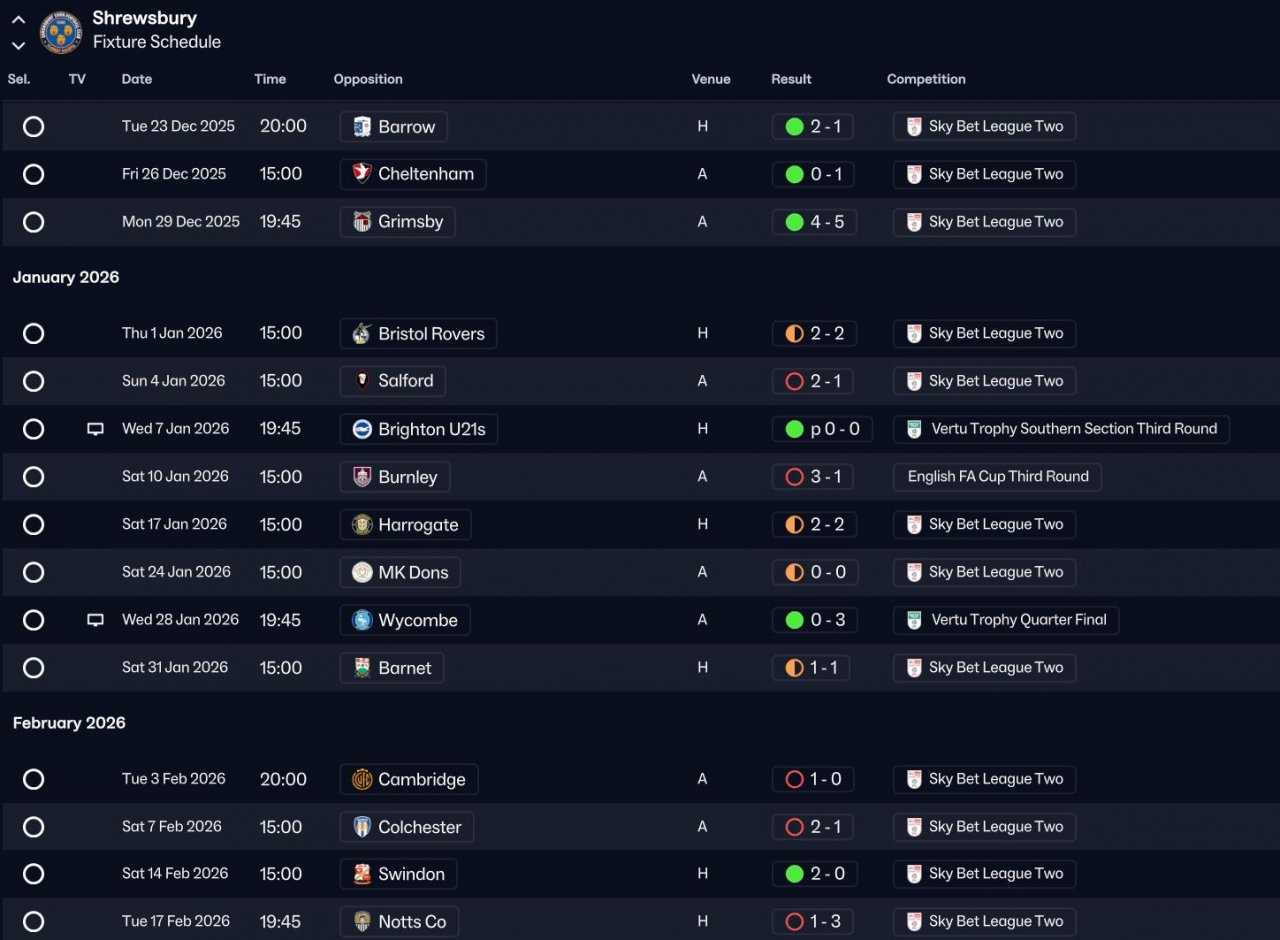Click the Barrow club badge
1280x940 pixels.
(x=362, y=127)
